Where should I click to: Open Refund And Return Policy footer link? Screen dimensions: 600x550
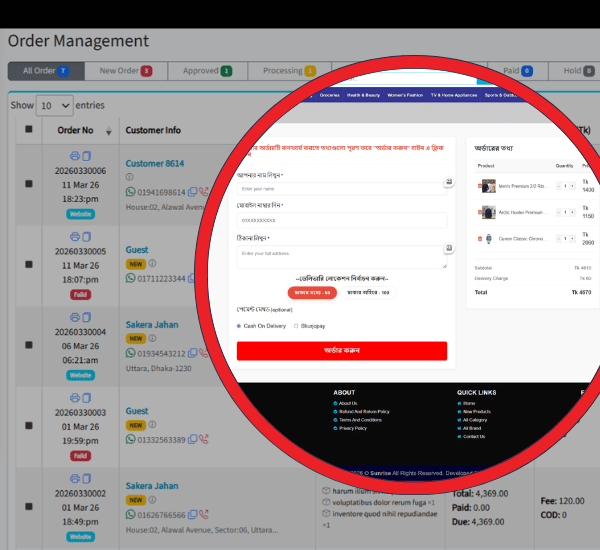point(364,411)
